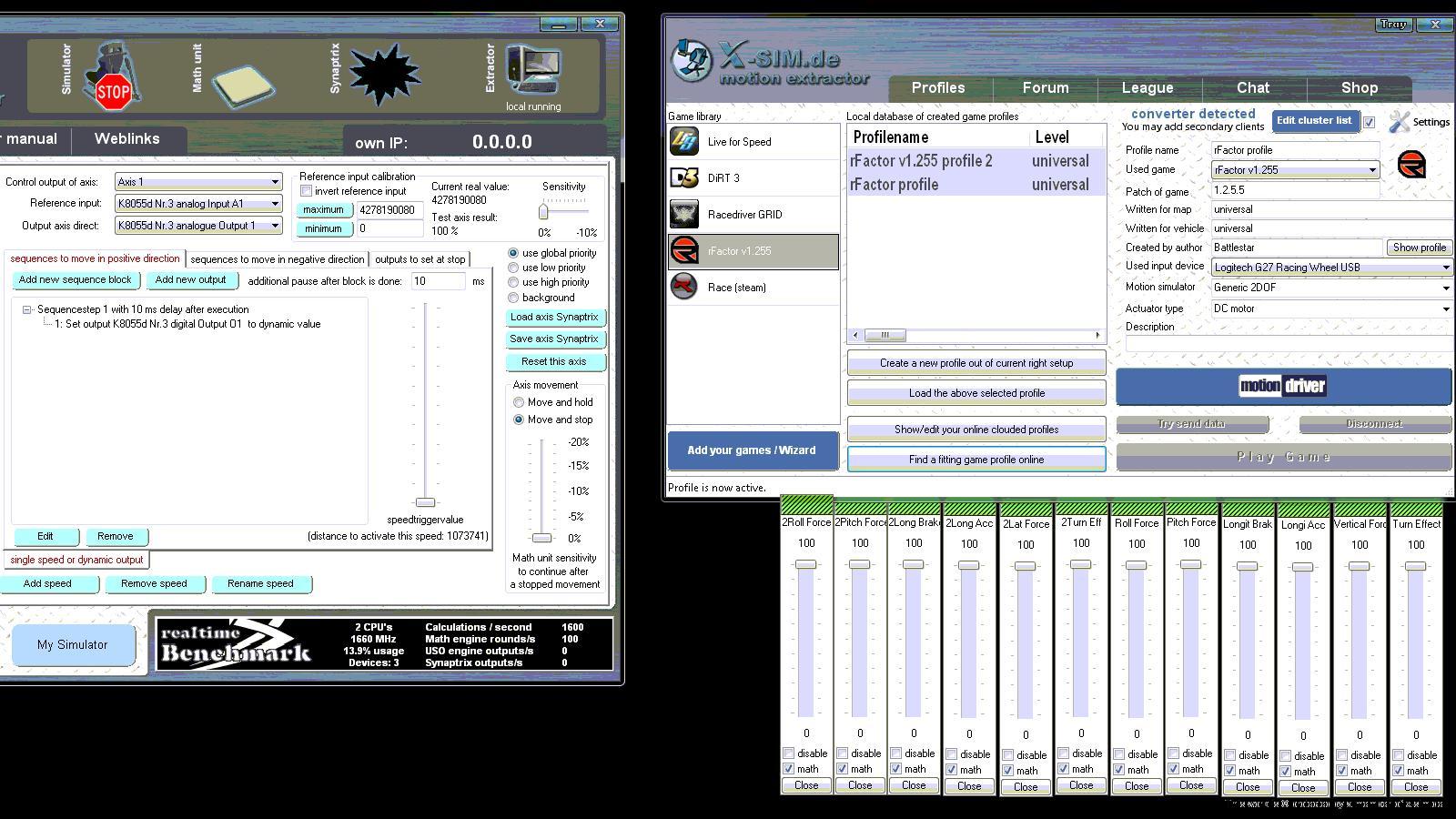Image resolution: width=1456 pixels, height=819 pixels.
Task: Switch to the Shop tab
Action: (x=1360, y=87)
